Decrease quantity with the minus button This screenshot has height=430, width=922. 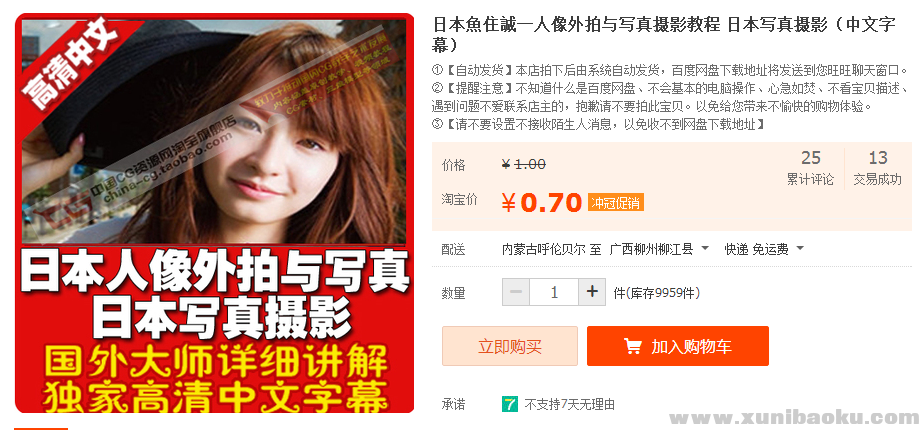(x=516, y=292)
